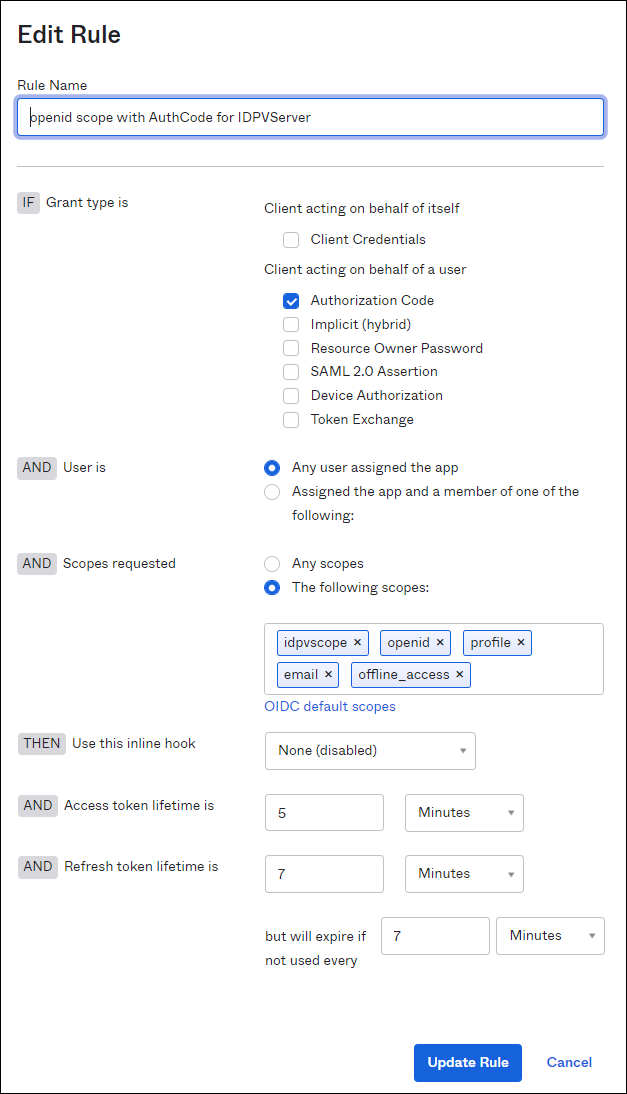Select the Any scopes radio button
627x1094 pixels.
(x=272, y=564)
